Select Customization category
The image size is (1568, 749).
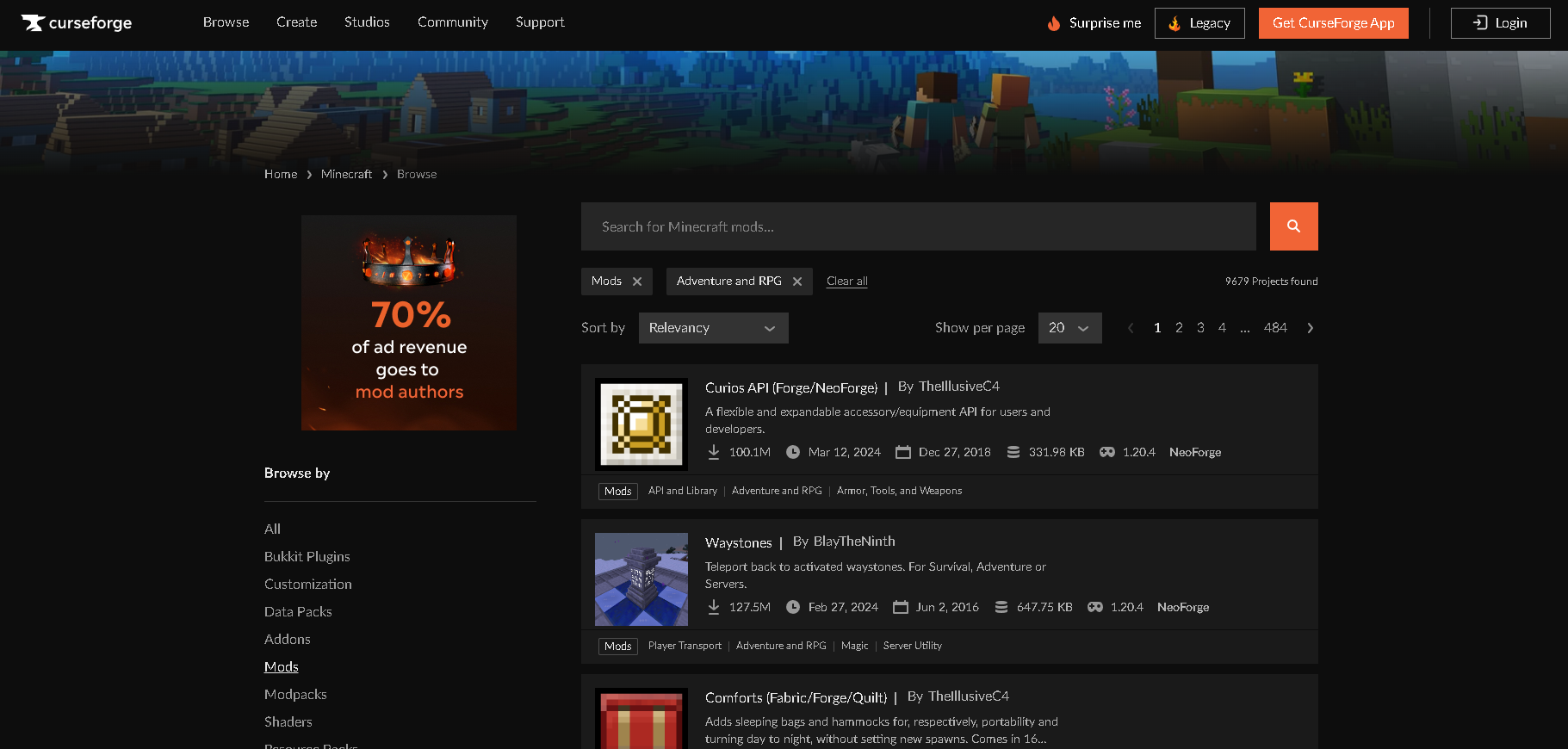coord(308,585)
